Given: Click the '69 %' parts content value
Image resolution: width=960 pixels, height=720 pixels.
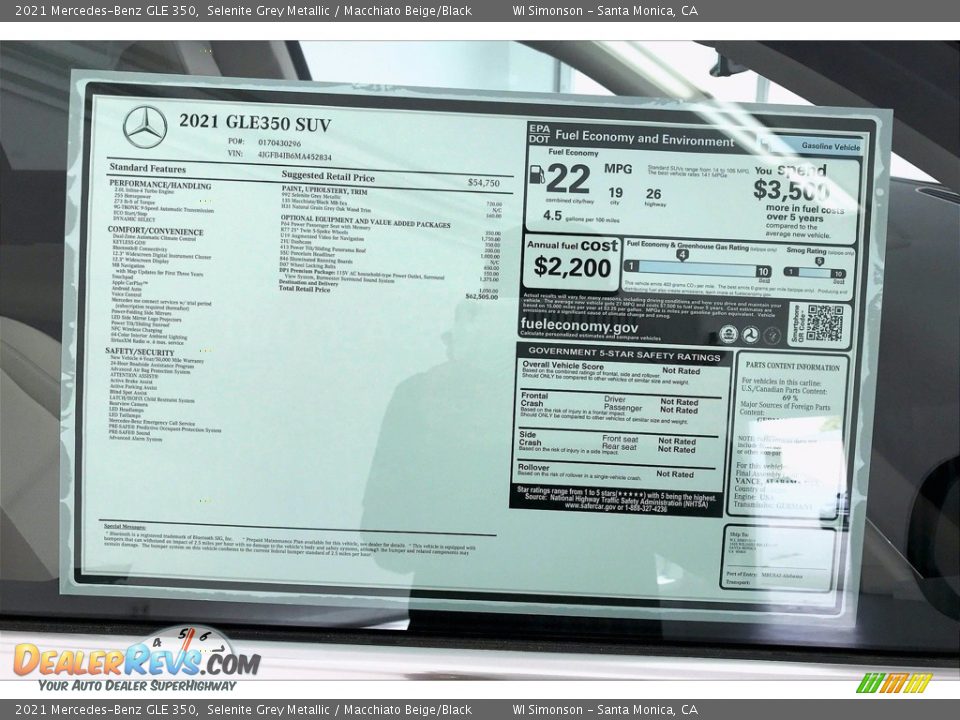Looking at the screenshot, I should coord(790,398).
